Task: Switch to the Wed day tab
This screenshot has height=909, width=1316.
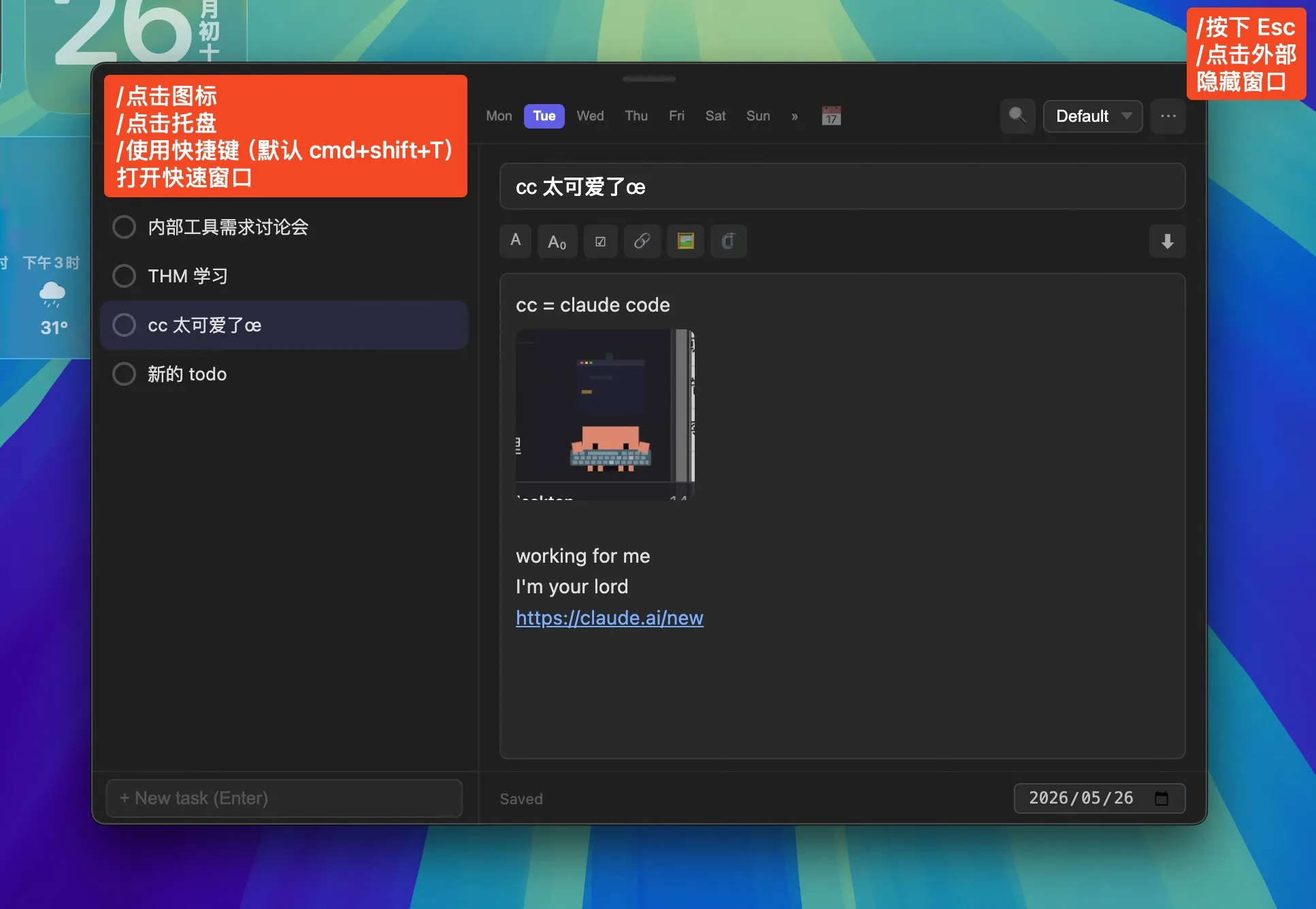Action: click(590, 116)
